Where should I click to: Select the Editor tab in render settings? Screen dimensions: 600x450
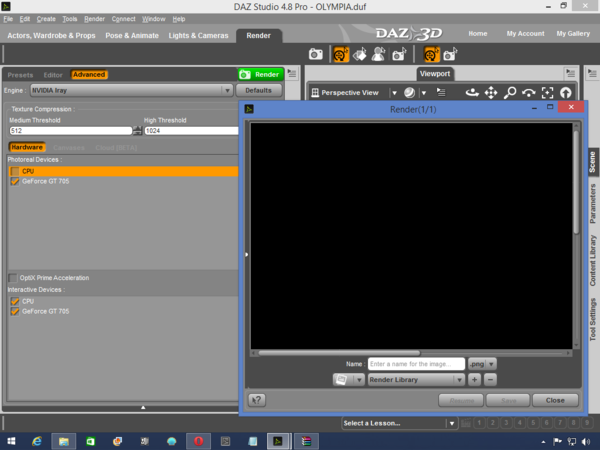[x=53, y=75]
